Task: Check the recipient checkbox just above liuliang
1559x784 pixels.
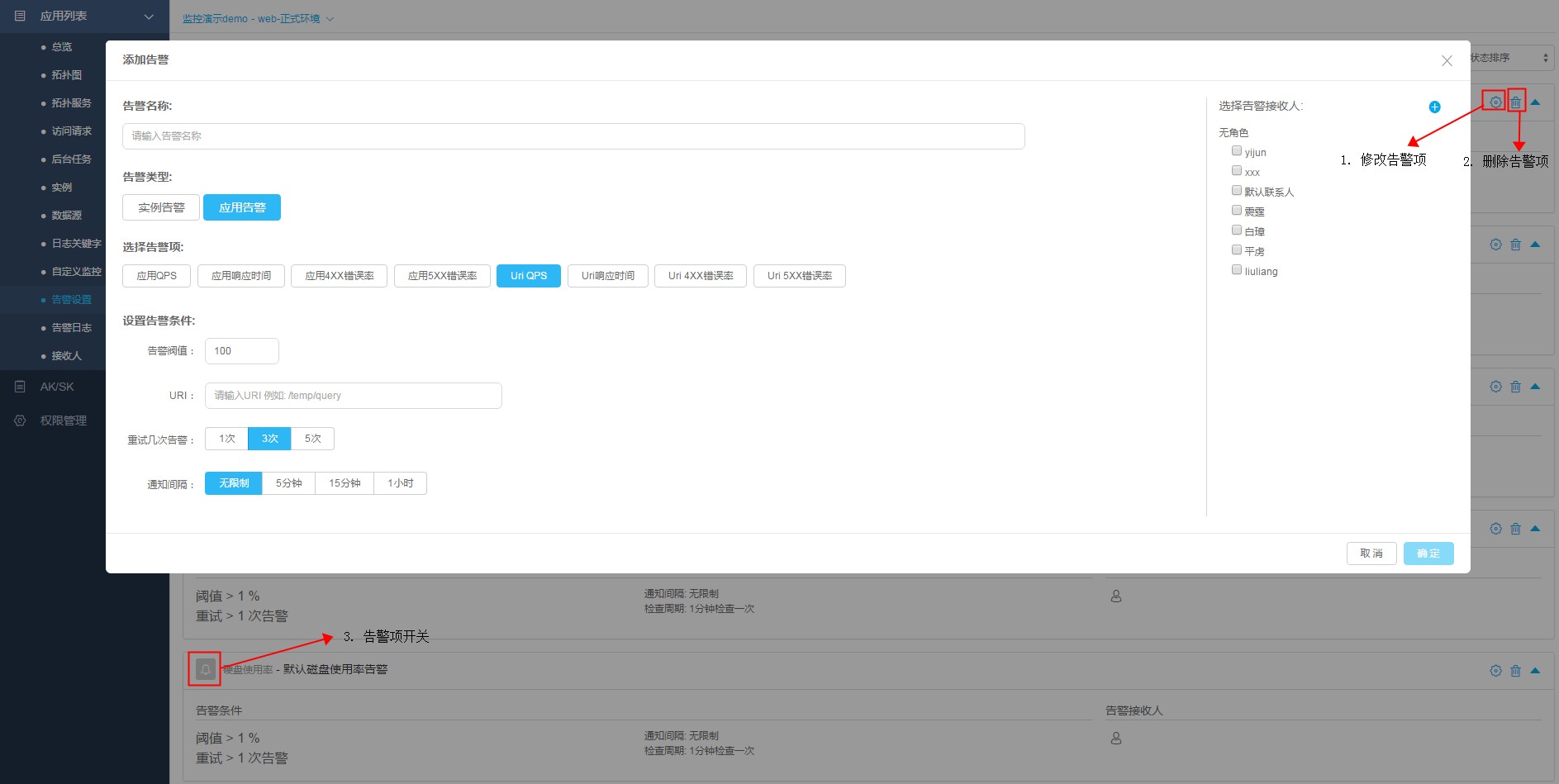Action: coord(1237,250)
